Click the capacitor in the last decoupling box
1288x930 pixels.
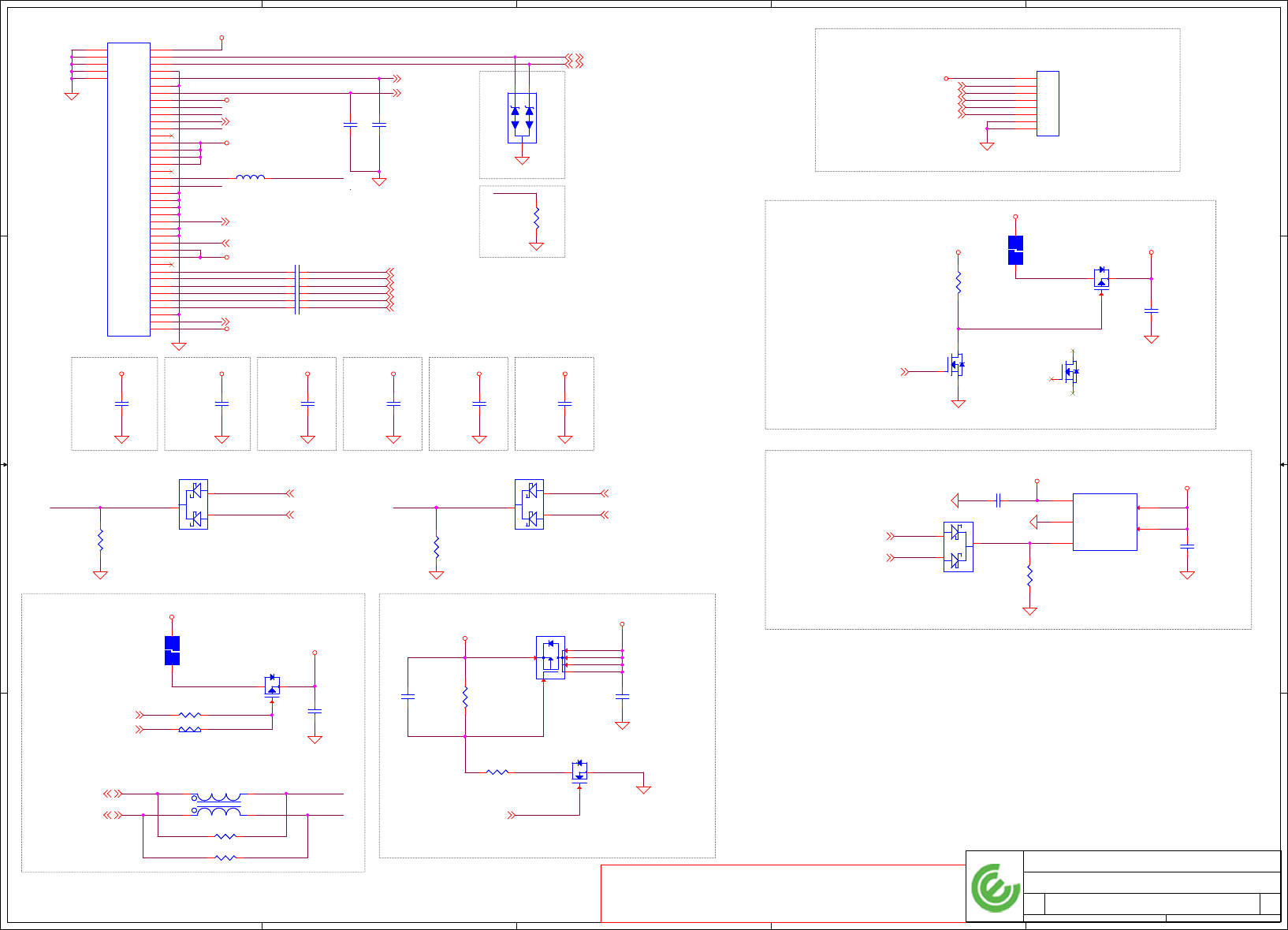565,404
